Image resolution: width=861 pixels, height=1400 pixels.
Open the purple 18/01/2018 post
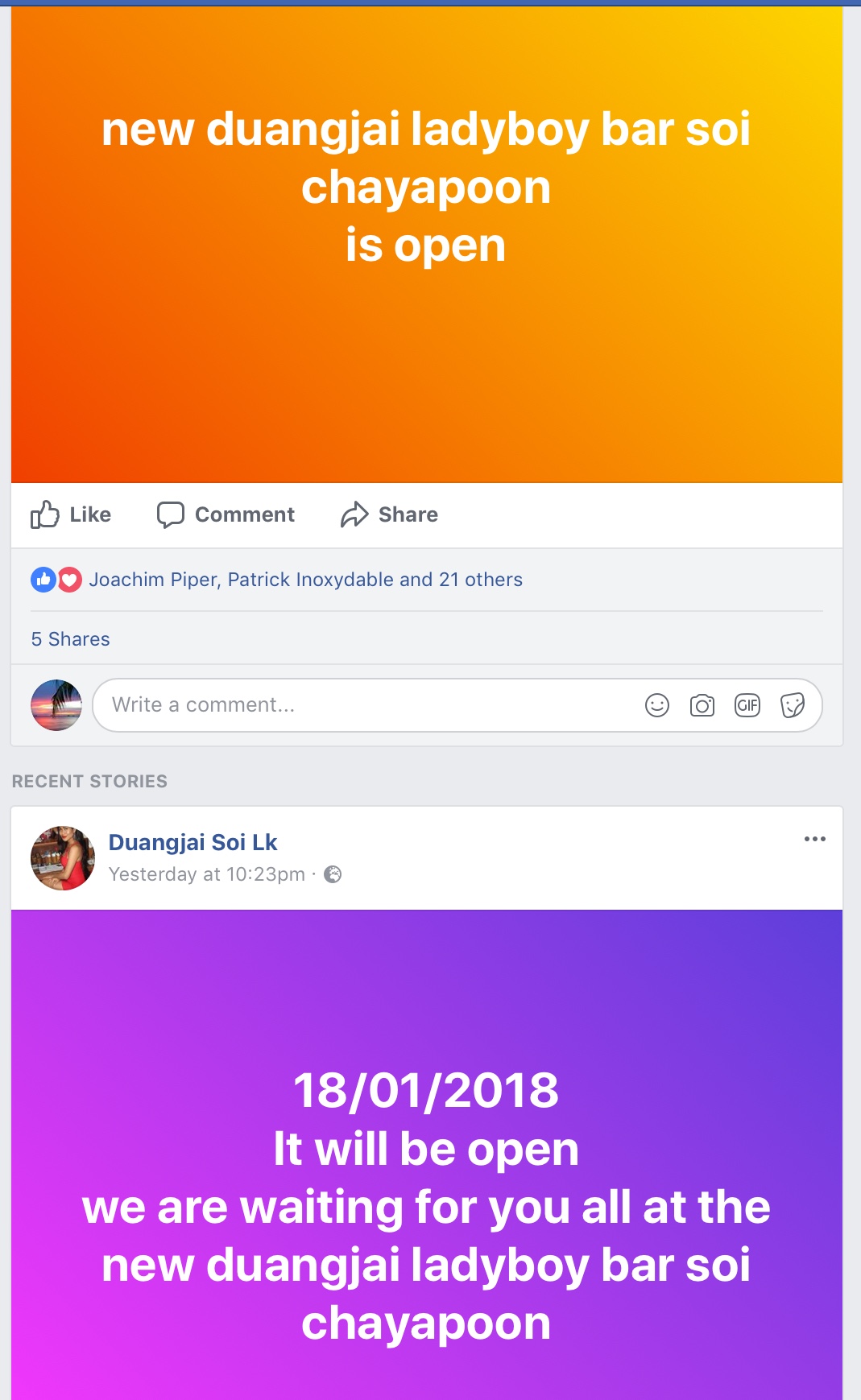pos(427,1155)
